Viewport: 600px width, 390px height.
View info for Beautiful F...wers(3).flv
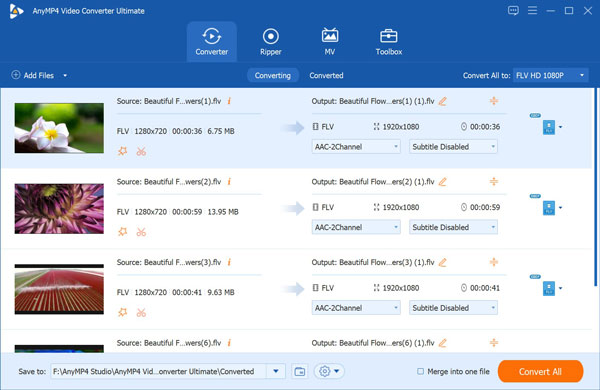[229, 262]
